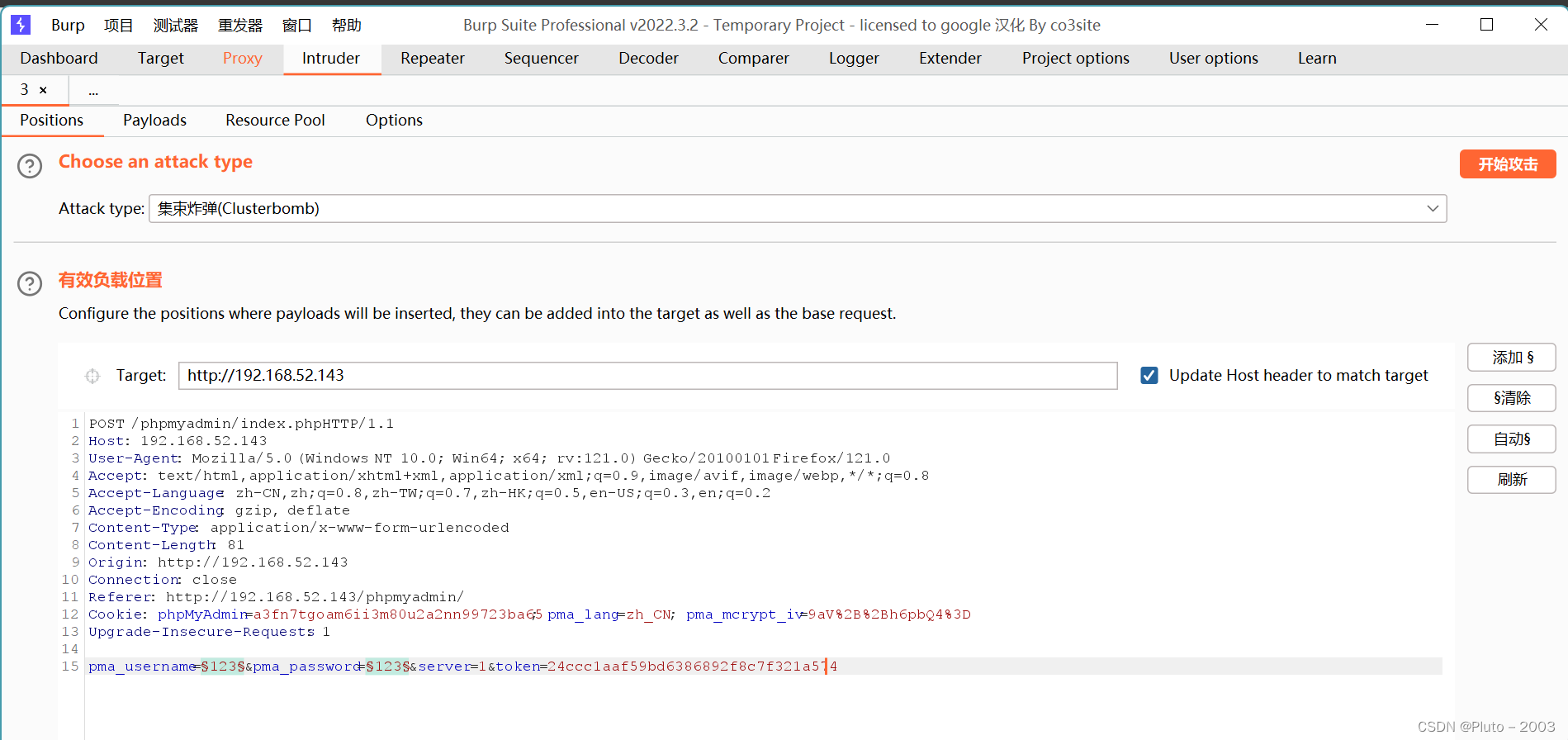Click the Content-Length: 81 line

click(166, 545)
